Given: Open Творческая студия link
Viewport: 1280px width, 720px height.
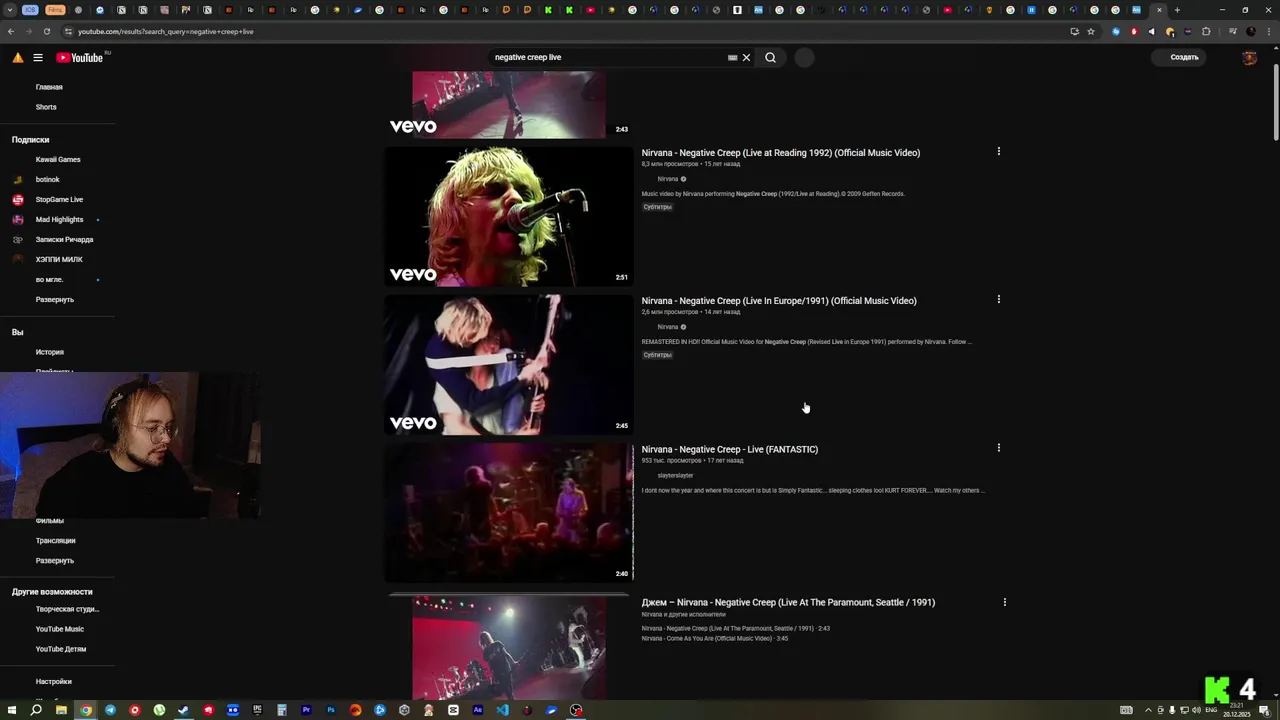Looking at the screenshot, I should (x=67, y=609).
